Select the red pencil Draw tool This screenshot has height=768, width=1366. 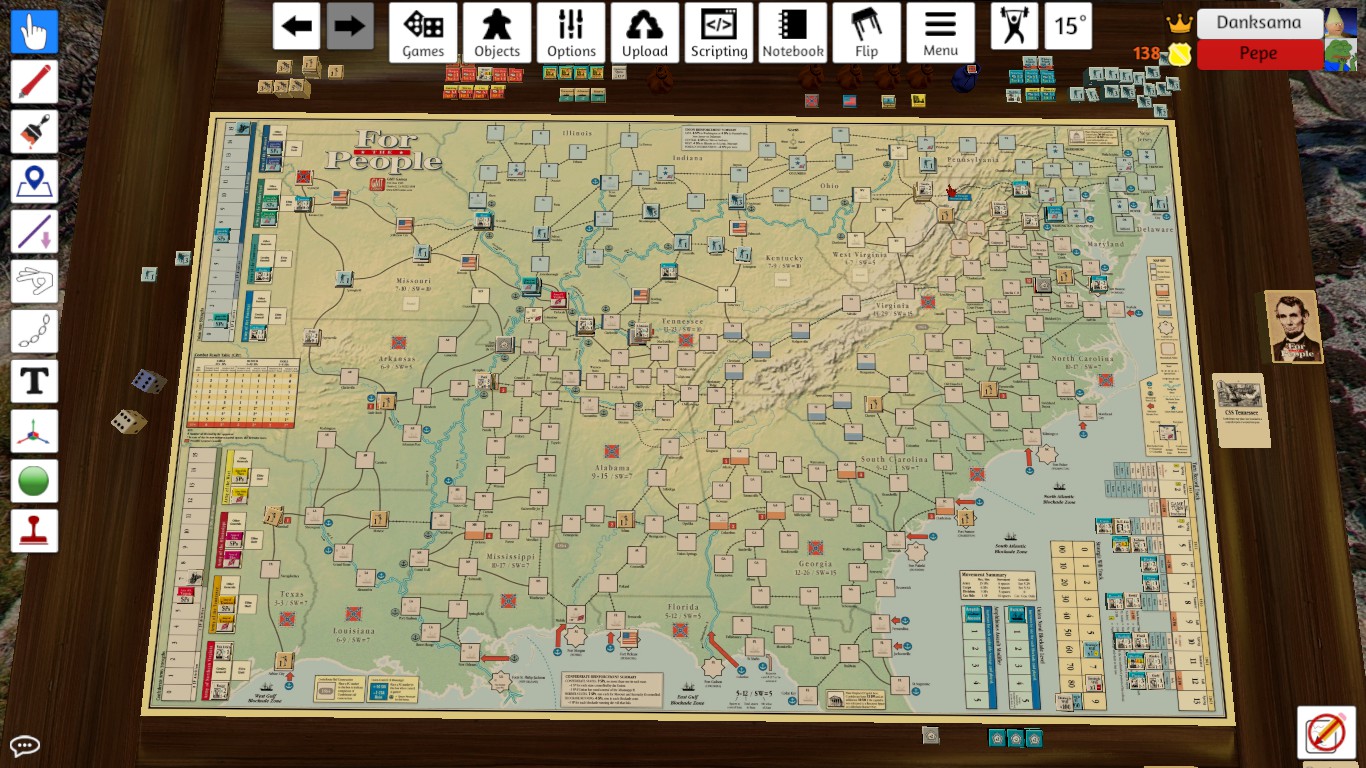34,82
